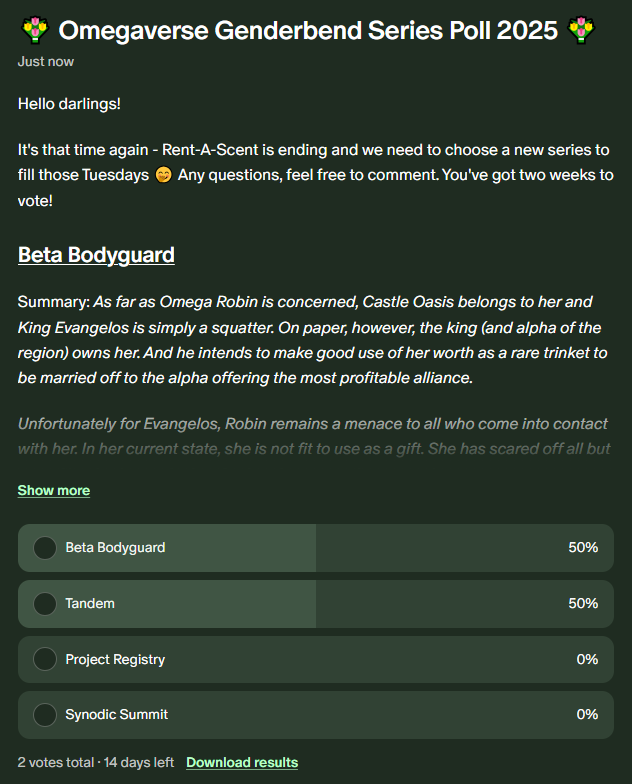Image resolution: width=632 pixels, height=784 pixels.
Task: Click the faded Unfortunately for Evangelos paragraph
Action: pyautogui.click(x=312, y=436)
